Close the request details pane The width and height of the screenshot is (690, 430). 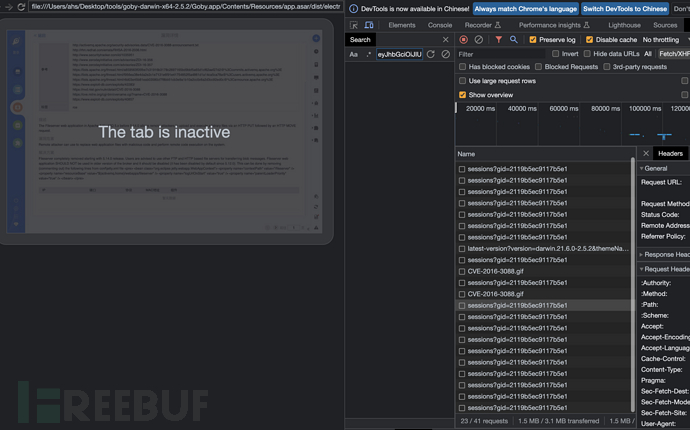[644, 153]
